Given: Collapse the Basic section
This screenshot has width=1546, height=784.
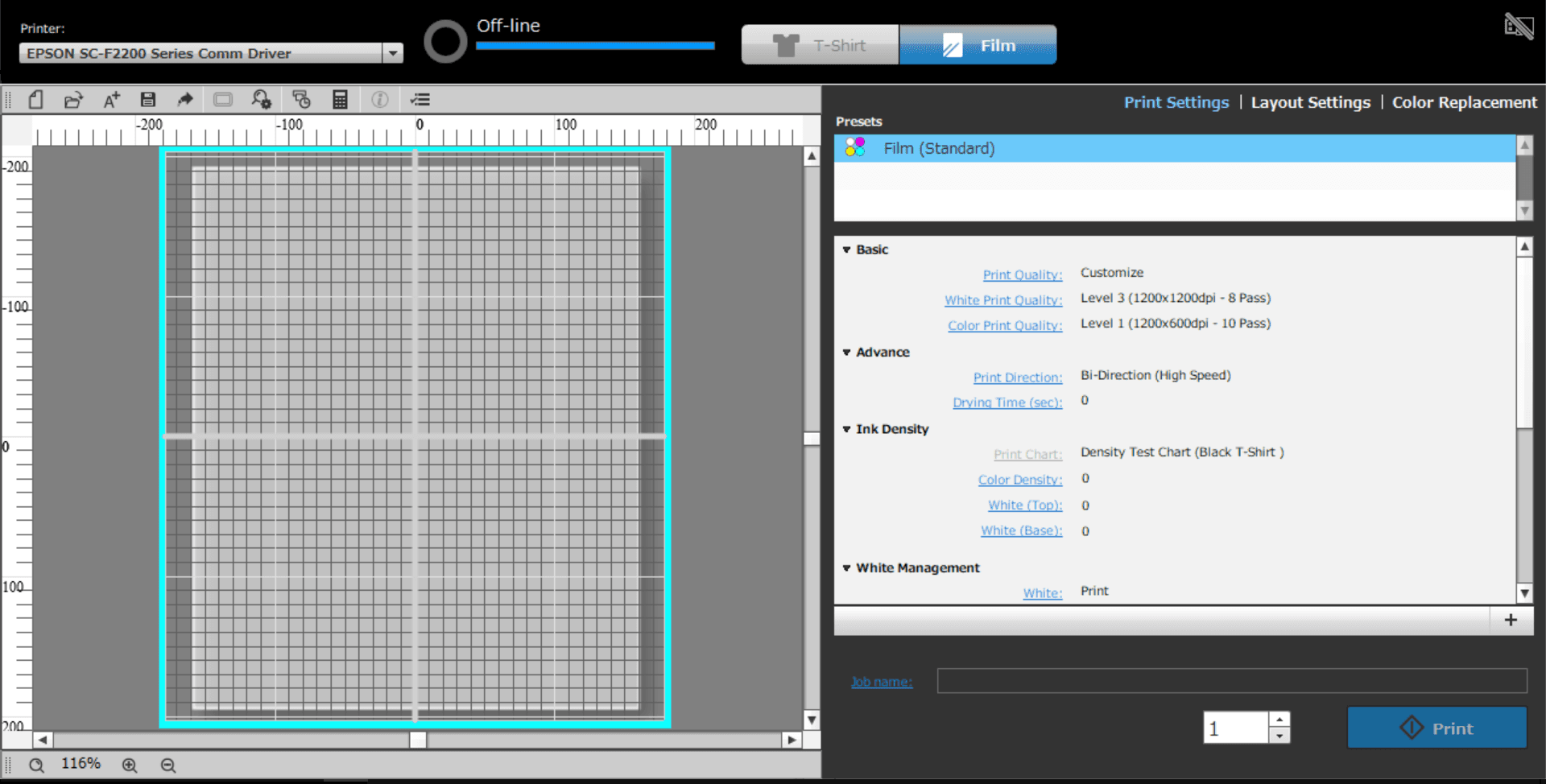Looking at the screenshot, I should [x=846, y=250].
